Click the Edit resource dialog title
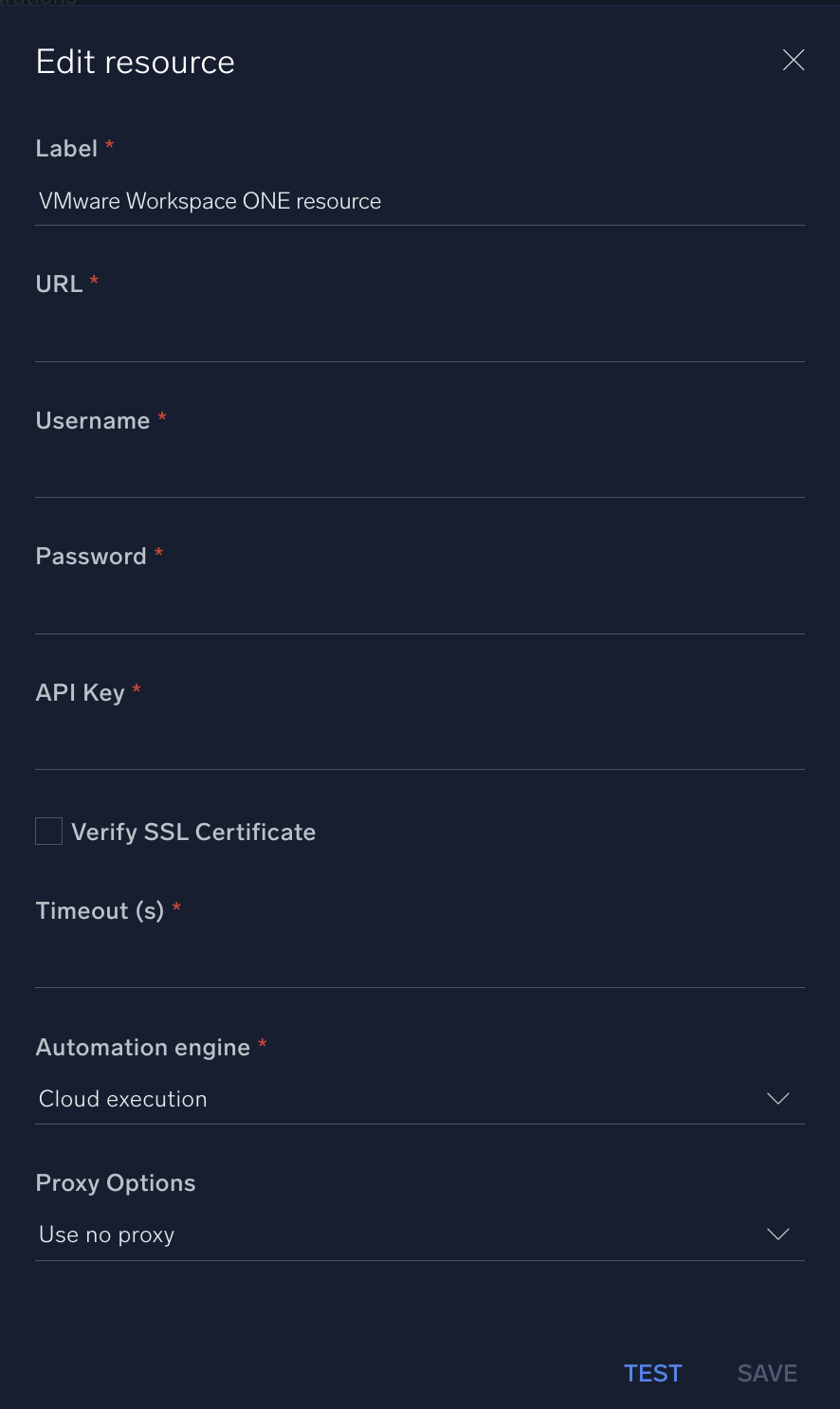The image size is (840, 1409). click(x=135, y=61)
